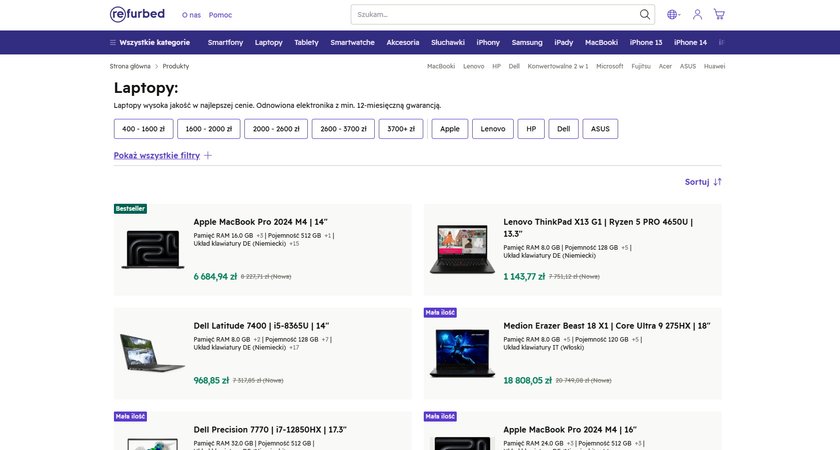Viewport: 840px width, 450px height.
Task: Filter by price 1600 - 2000 zł
Action: point(209,129)
